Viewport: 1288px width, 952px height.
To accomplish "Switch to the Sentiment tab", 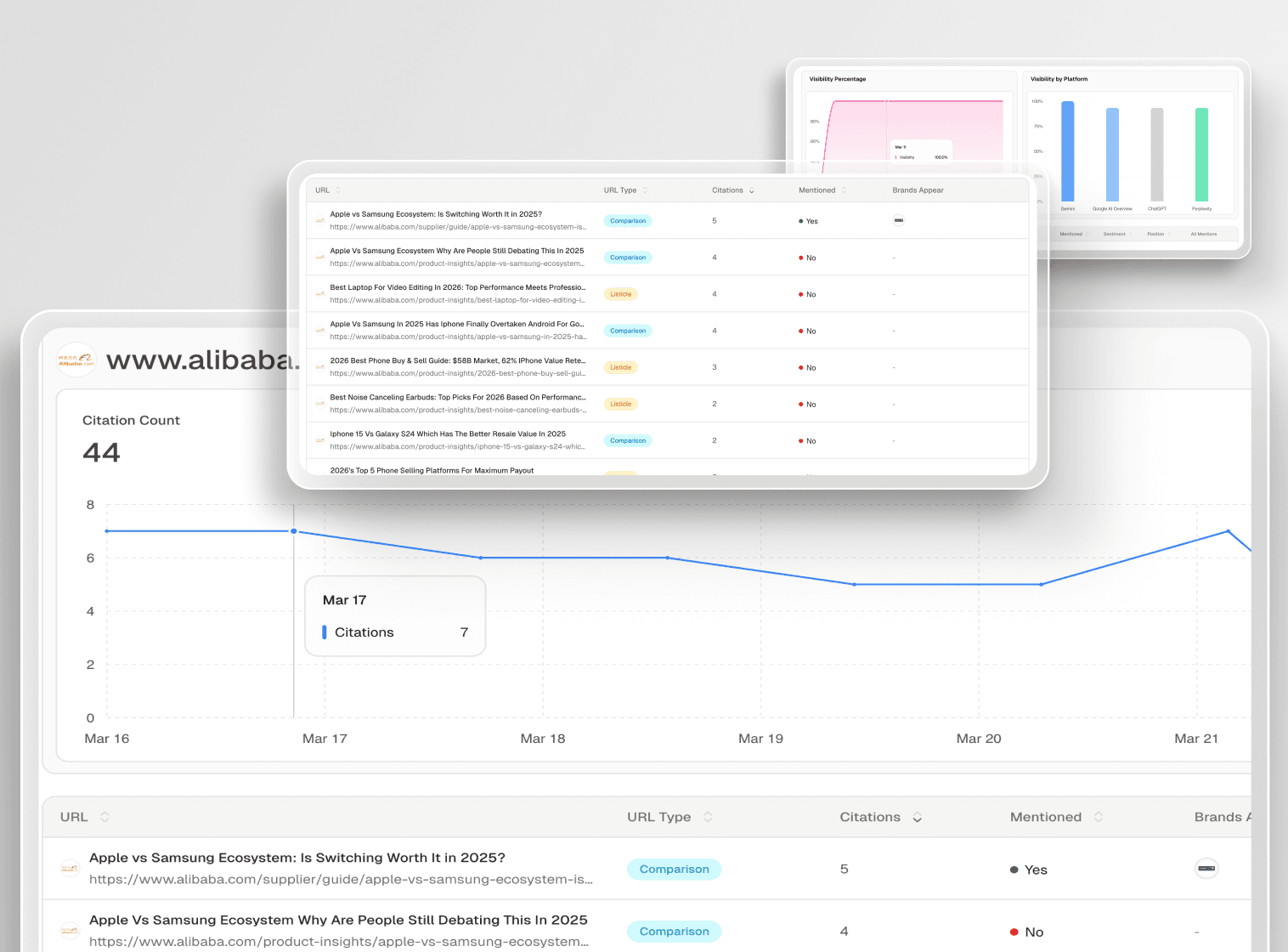I will pyautogui.click(x=1115, y=234).
